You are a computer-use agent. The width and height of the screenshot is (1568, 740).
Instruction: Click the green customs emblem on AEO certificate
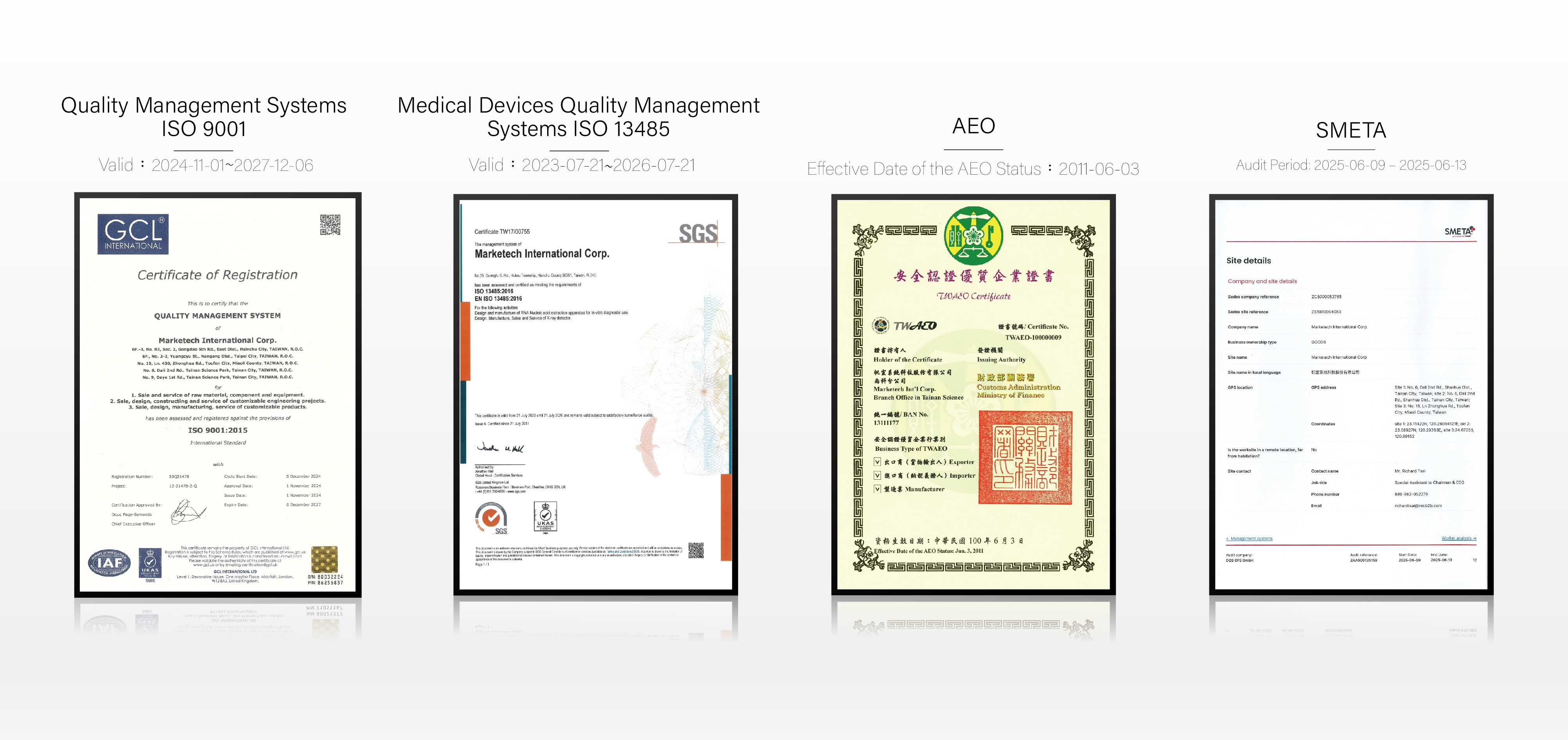[x=973, y=236]
